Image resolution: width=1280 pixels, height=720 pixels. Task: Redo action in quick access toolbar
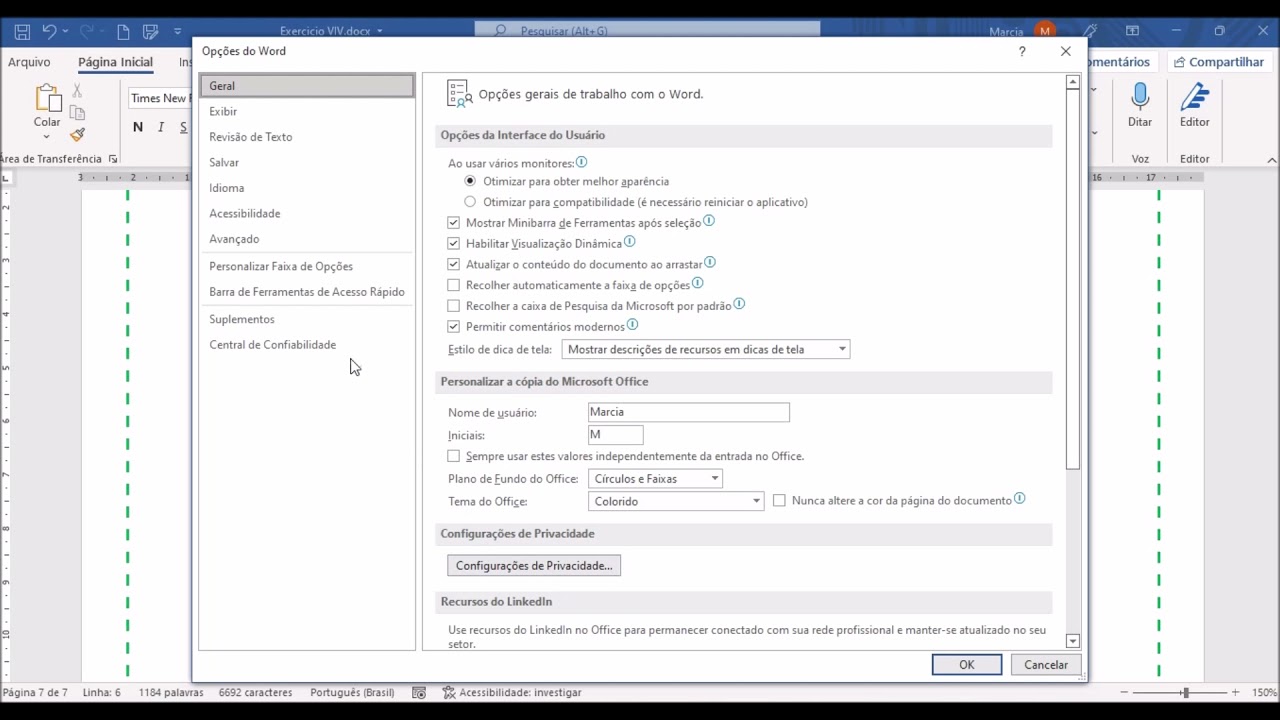tap(87, 32)
